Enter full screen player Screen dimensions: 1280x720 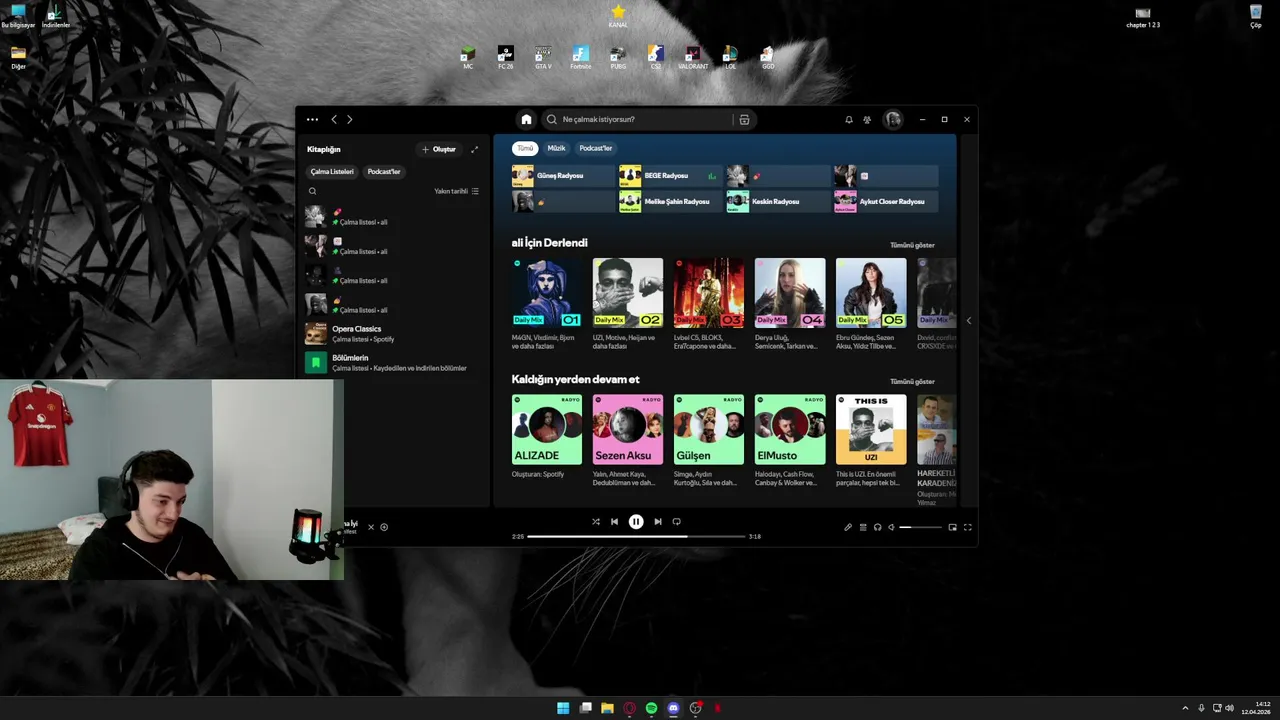(x=967, y=527)
